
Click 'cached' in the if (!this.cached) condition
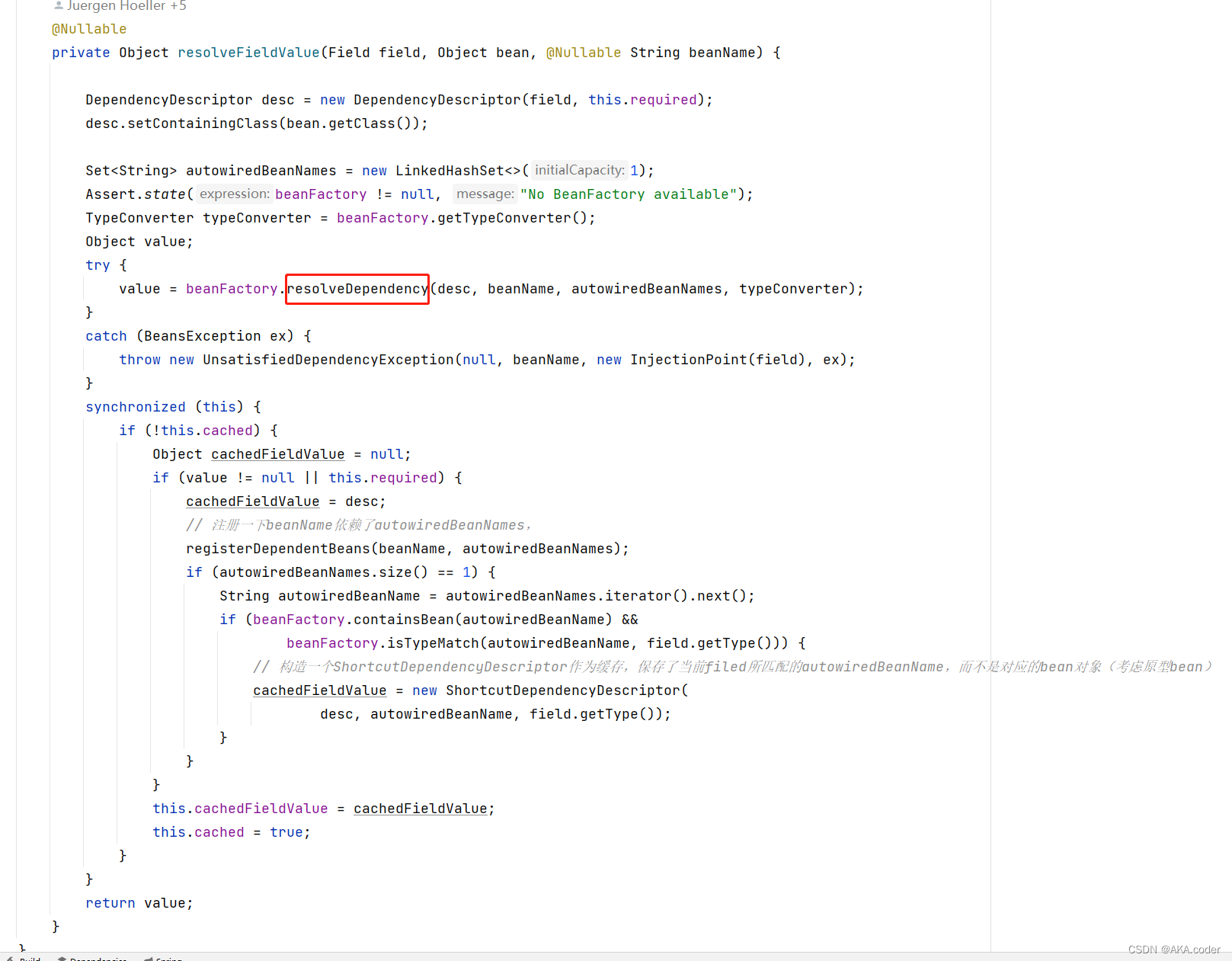[x=228, y=431]
